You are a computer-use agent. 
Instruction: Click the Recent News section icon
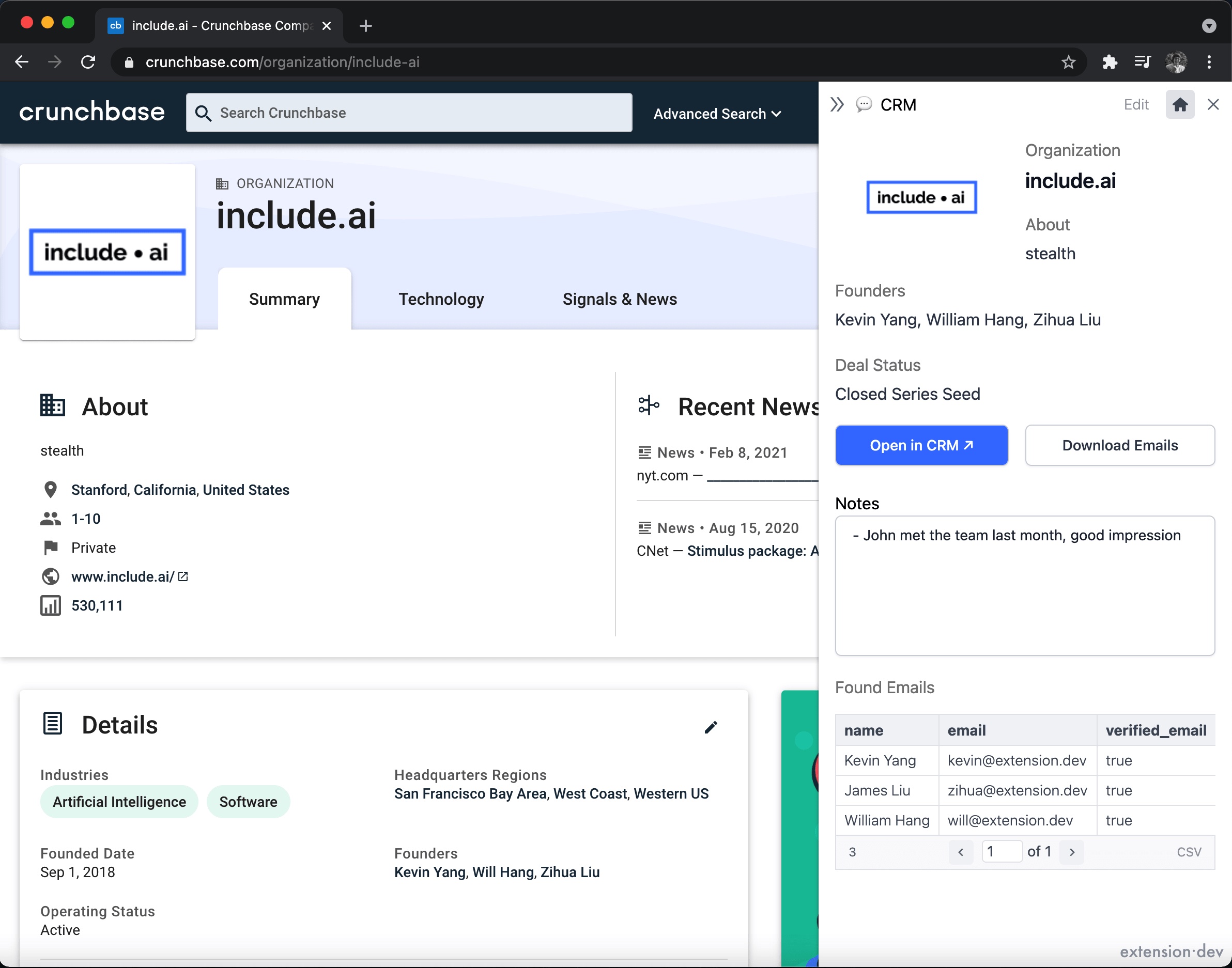649,406
